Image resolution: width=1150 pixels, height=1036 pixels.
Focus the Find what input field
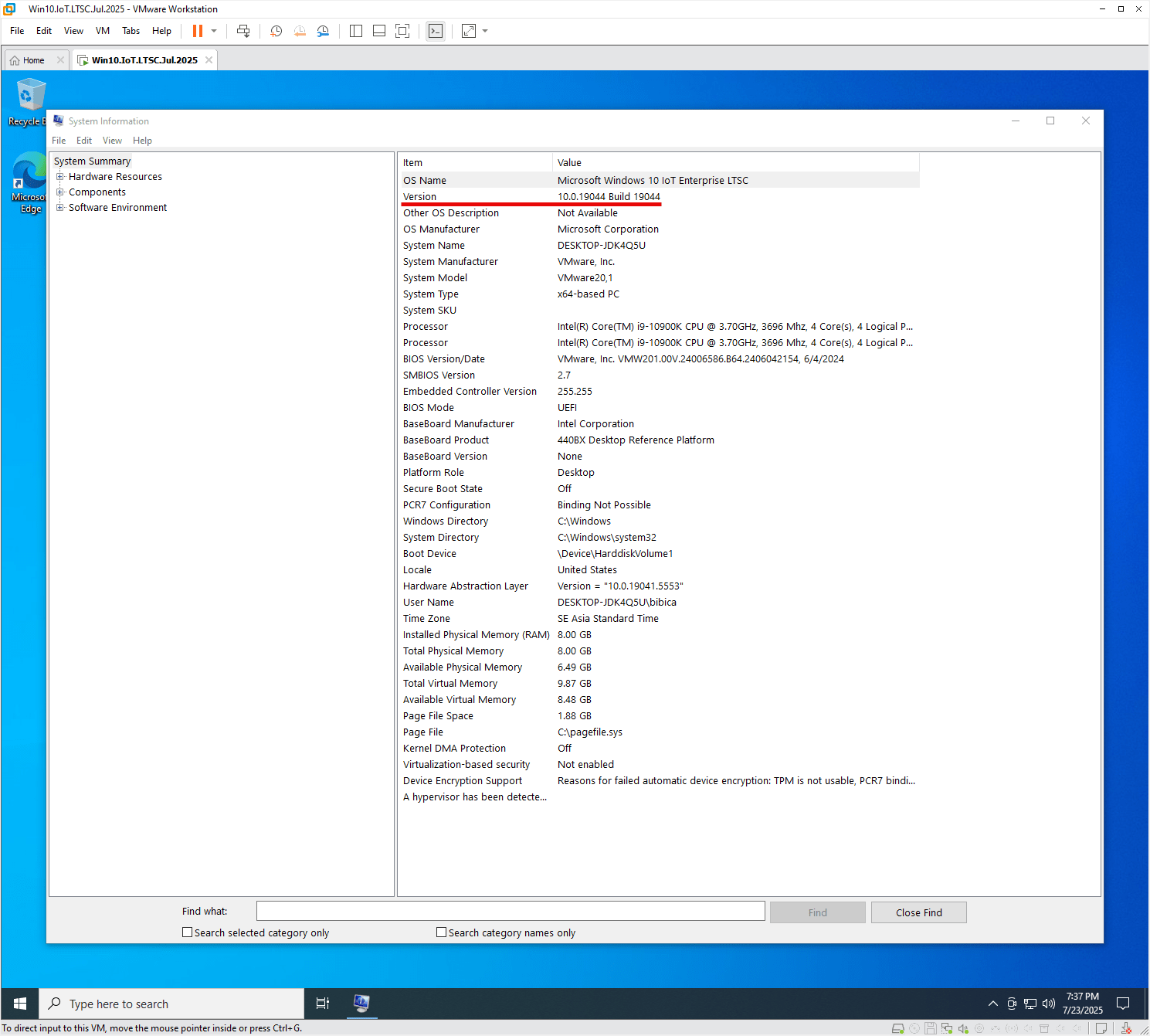pyautogui.click(x=511, y=912)
